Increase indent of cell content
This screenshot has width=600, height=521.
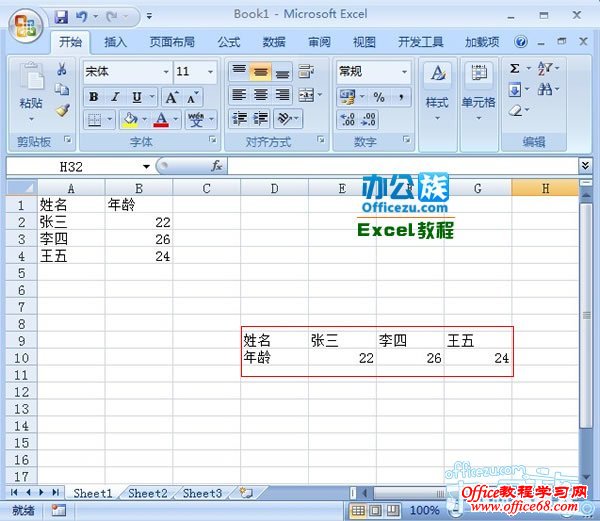point(261,119)
